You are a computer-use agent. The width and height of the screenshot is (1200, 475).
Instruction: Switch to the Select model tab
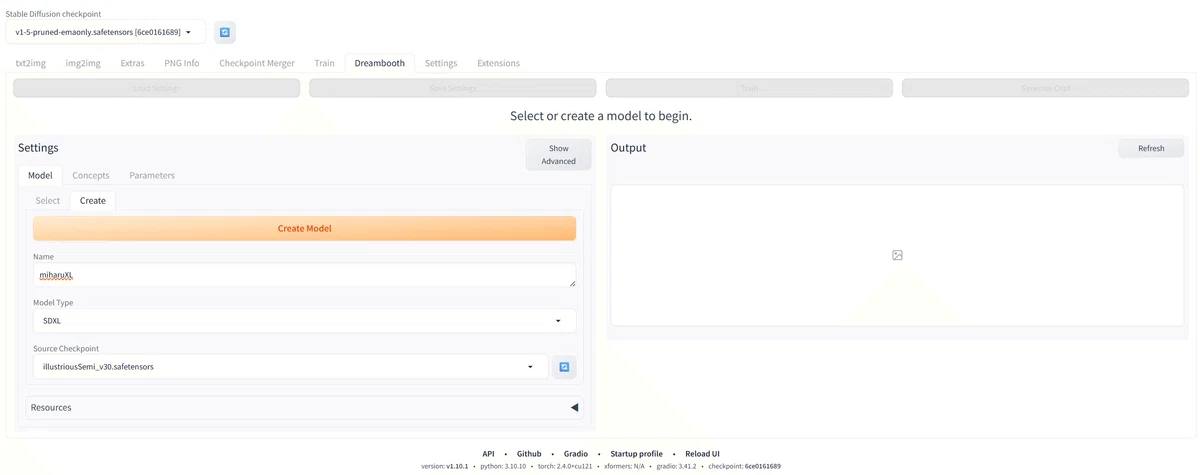click(x=48, y=200)
